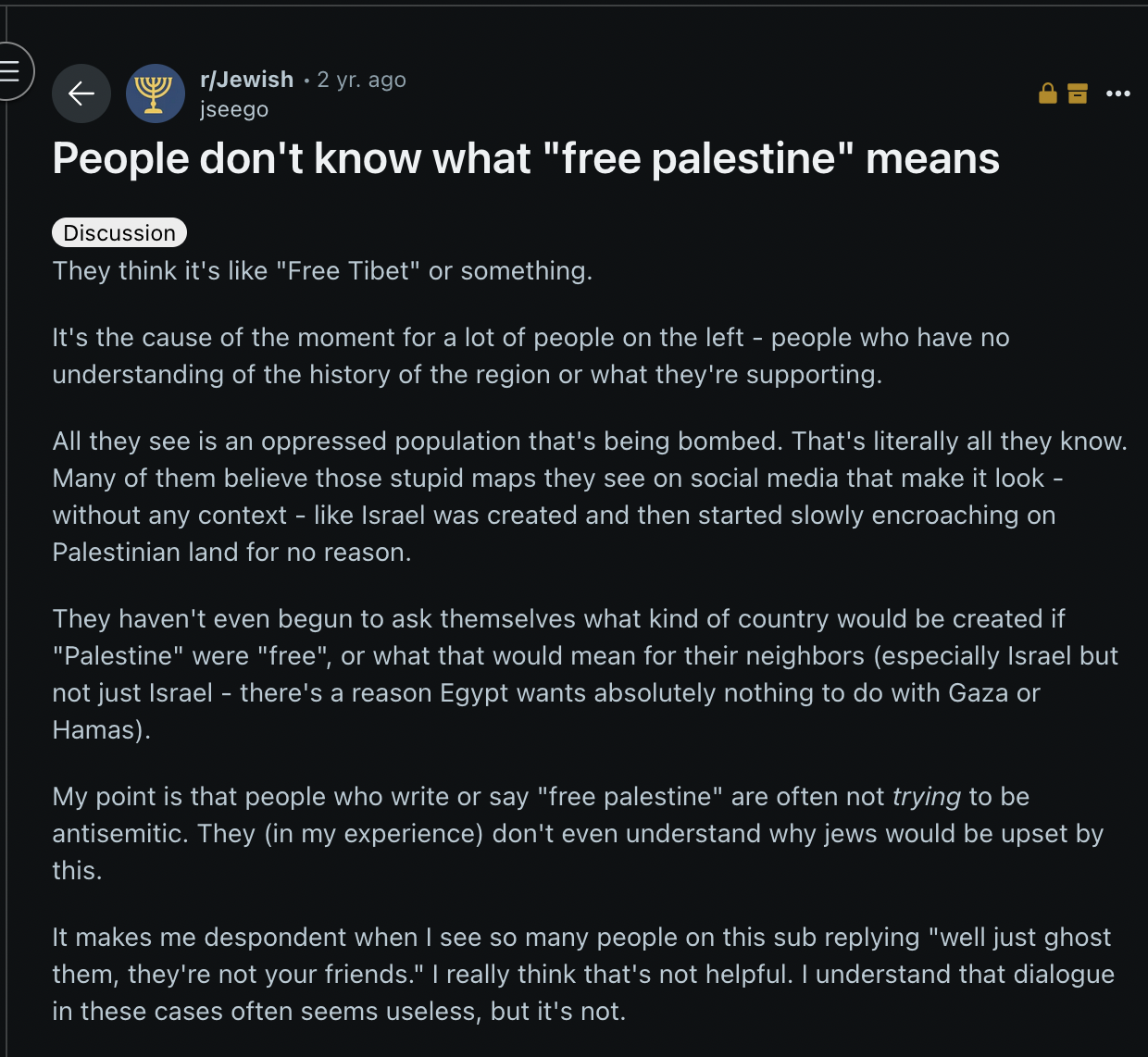
Task: Click the locked post padlock icon
Action: 1048,93
